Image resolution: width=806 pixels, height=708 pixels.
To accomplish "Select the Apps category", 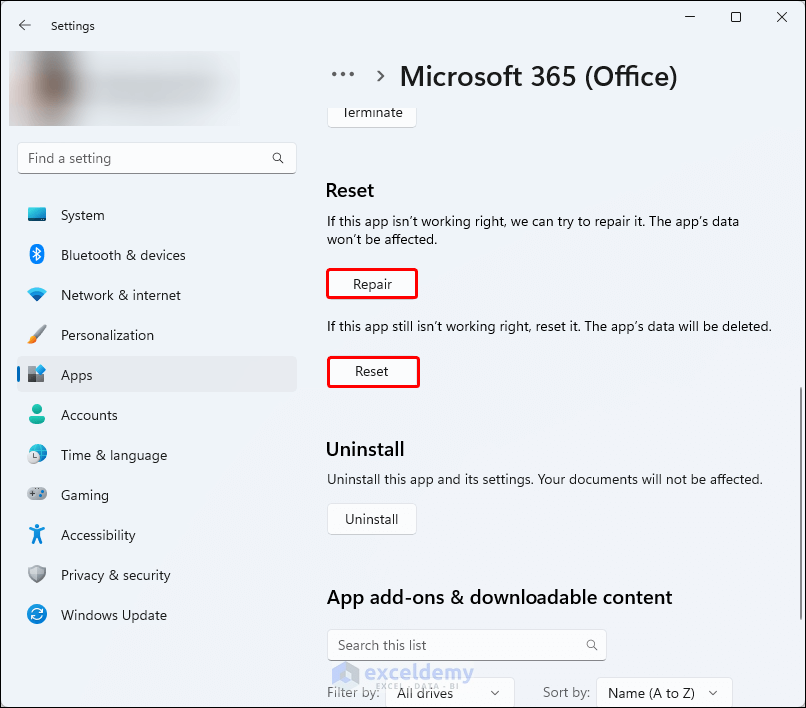I will point(157,374).
